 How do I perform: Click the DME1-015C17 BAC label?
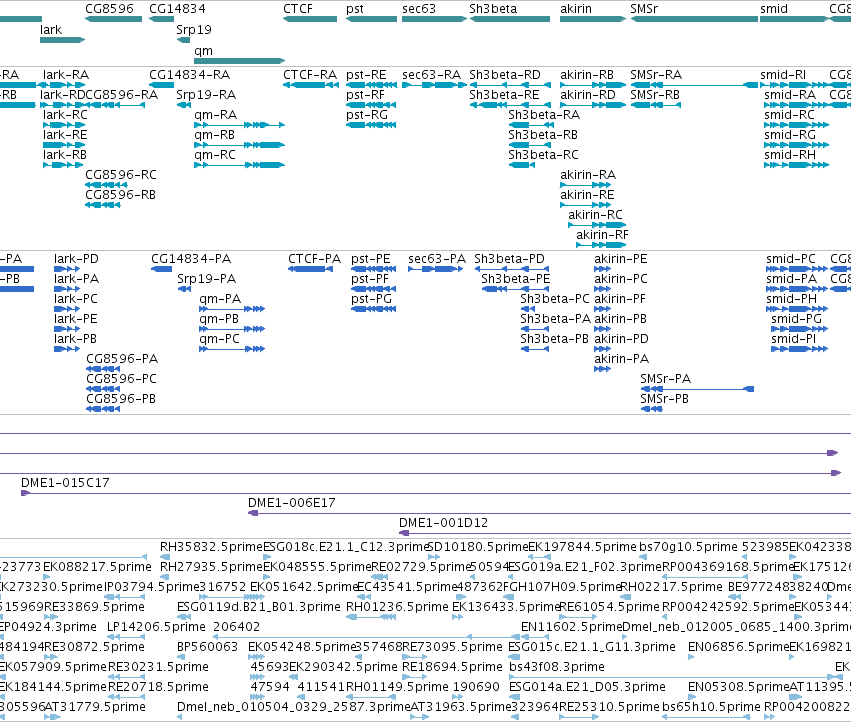65,483
